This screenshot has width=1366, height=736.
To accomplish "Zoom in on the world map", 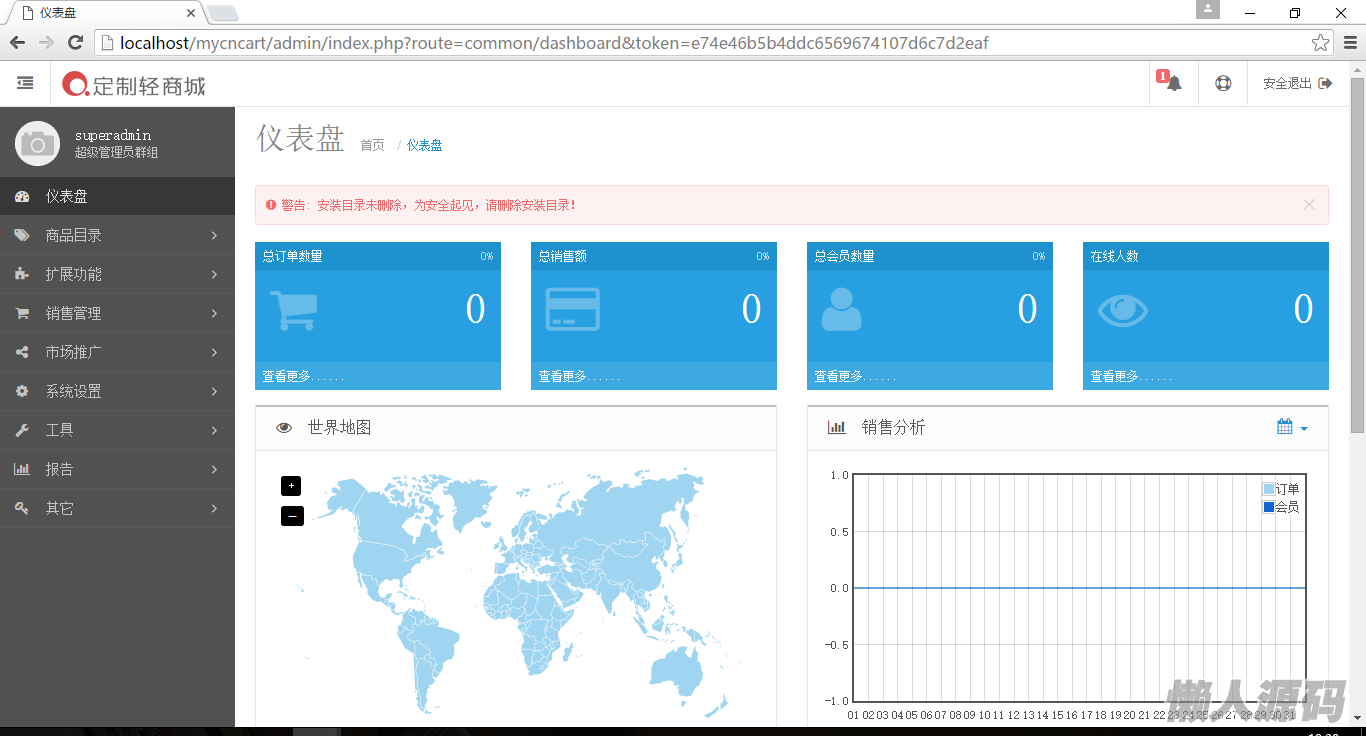I will point(291,486).
